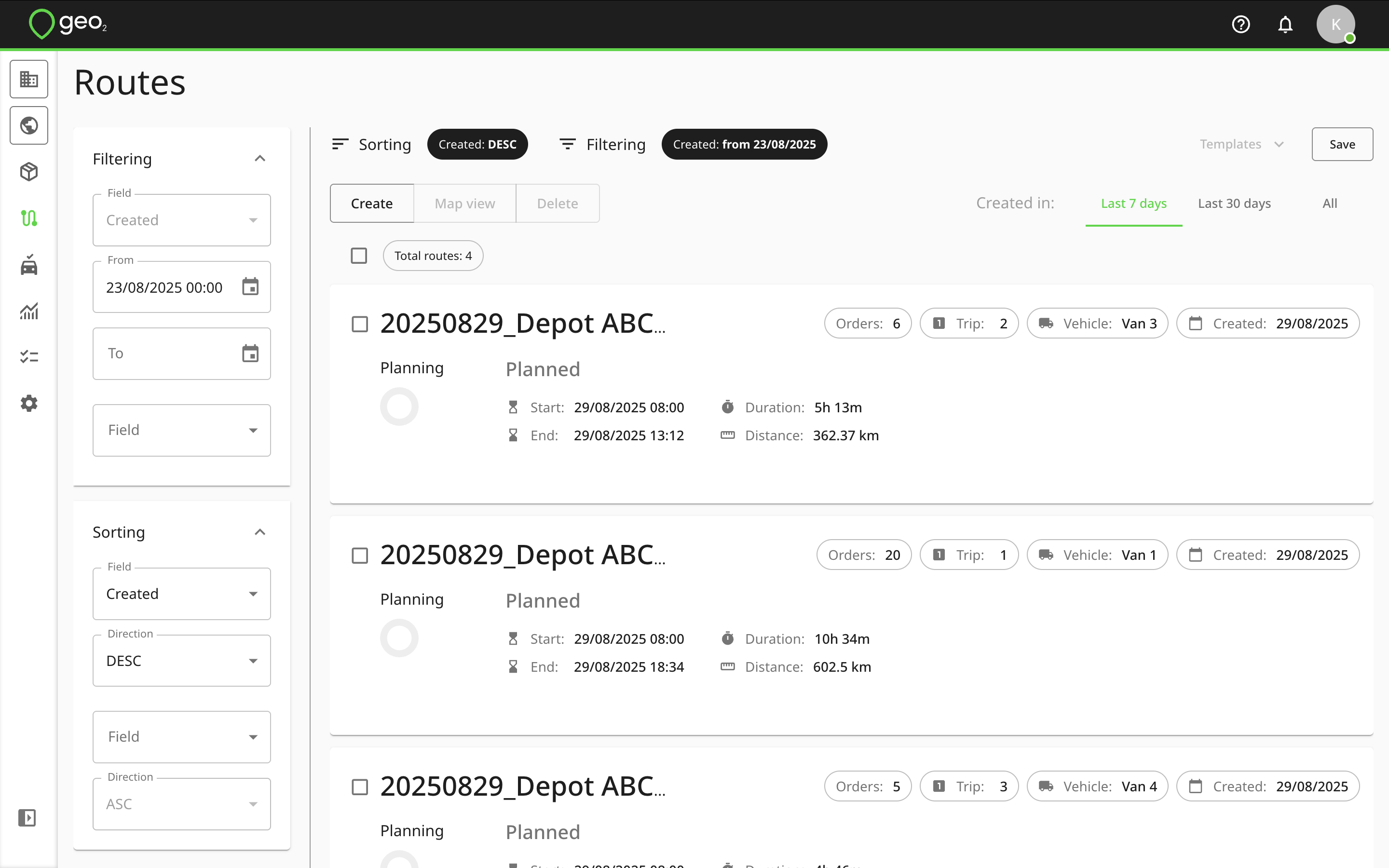Toggle the select-all routes checkbox
The width and height of the screenshot is (1389, 868).
point(359,256)
